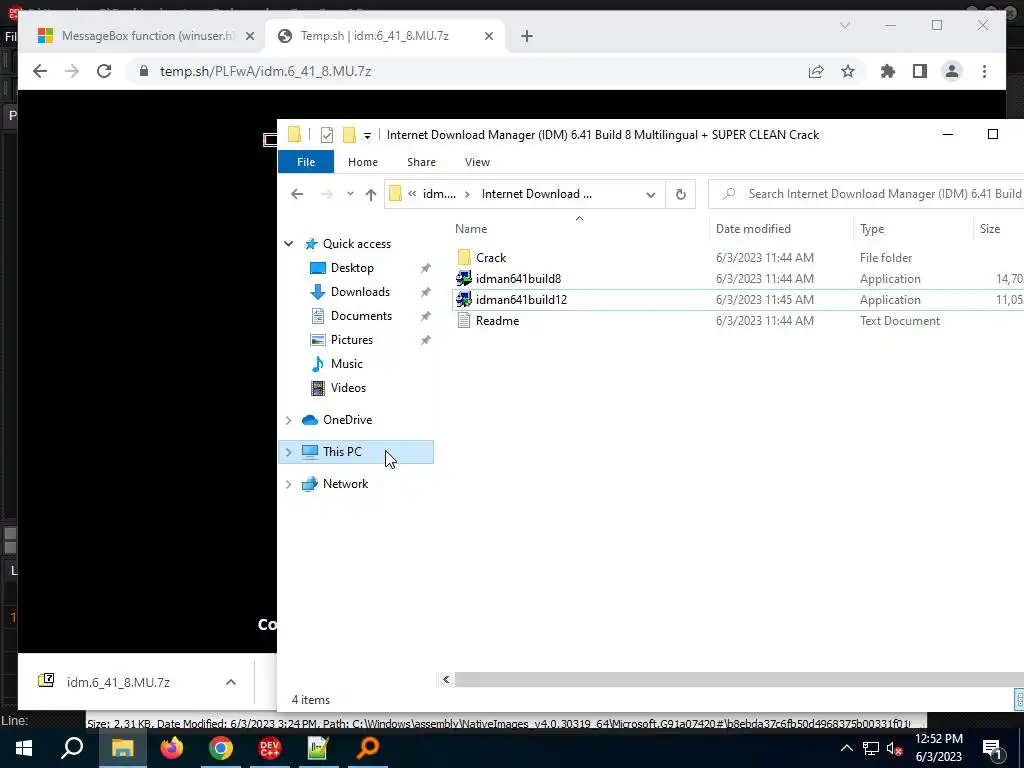The height and width of the screenshot is (768, 1024).
Task: Bookmark this page with star icon
Action: pyautogui.click(x=848, y=72)
